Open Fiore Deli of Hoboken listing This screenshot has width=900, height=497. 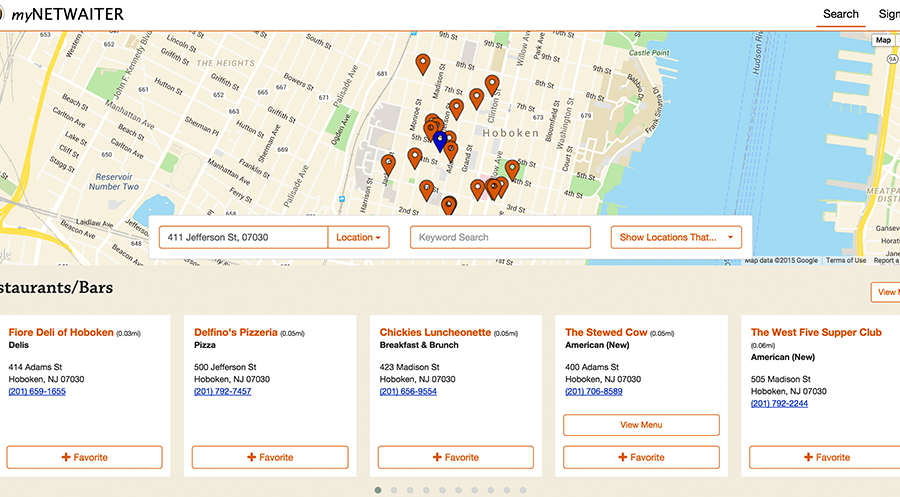pyautogui.click(x=61, y=332)
